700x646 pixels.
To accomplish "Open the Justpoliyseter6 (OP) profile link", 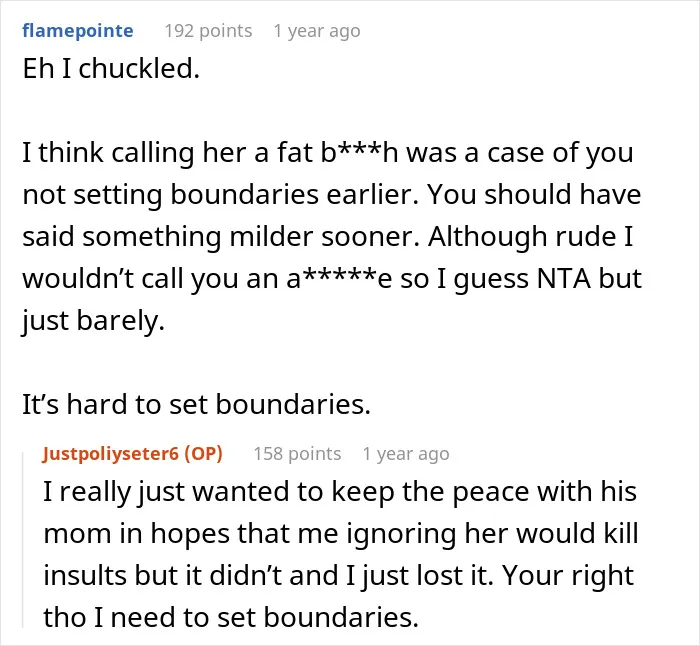I will [x=133, y=454].
